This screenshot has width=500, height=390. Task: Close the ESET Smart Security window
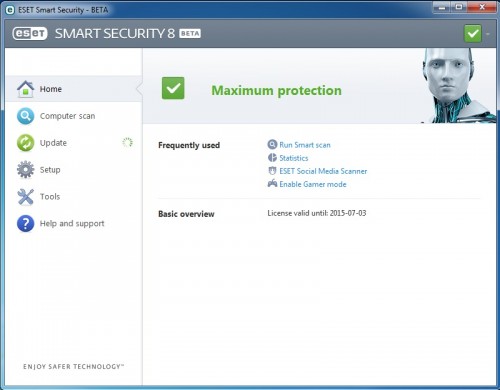point(482,7)
